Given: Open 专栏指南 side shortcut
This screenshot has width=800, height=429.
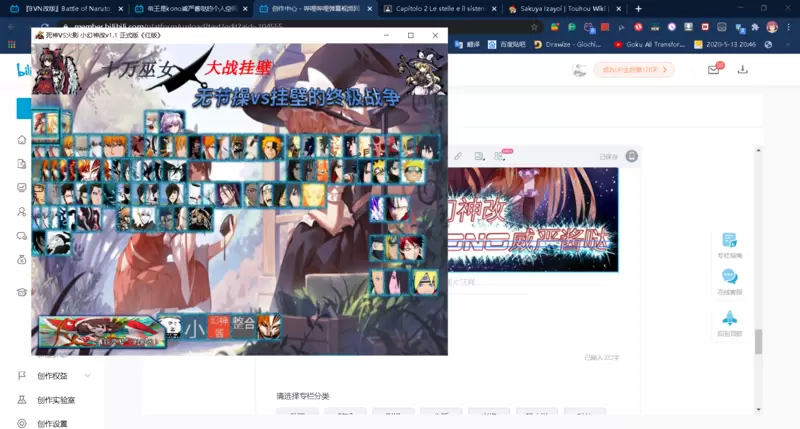Looking at the screenshot, I should tap(730, 245).
